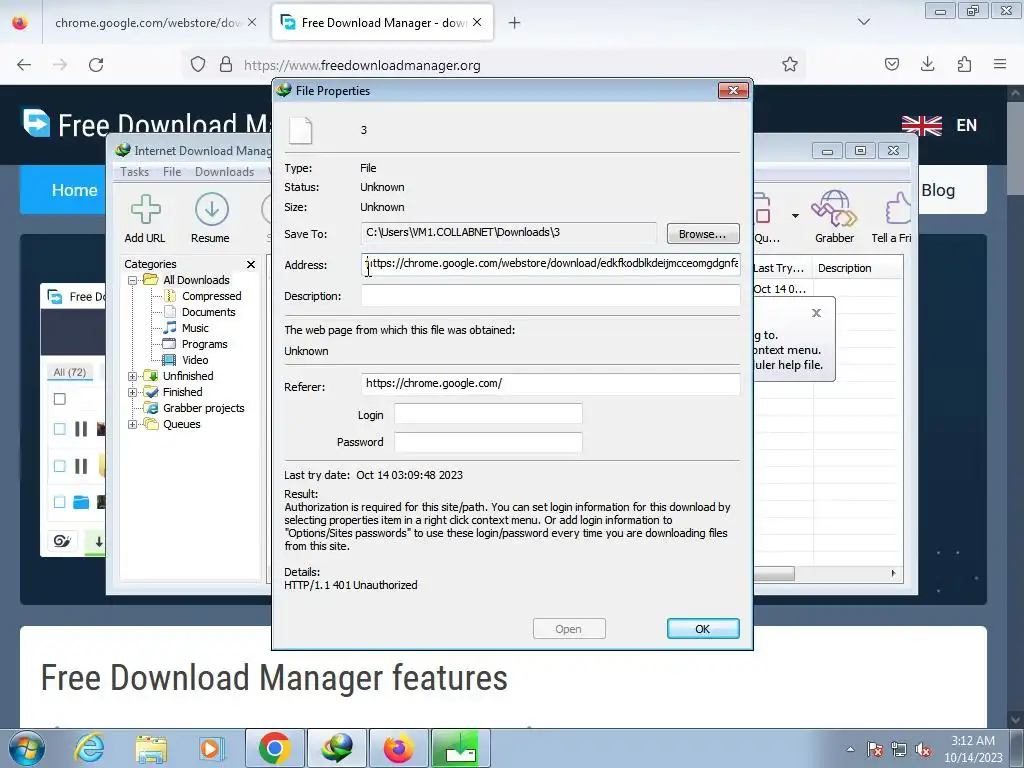Click the Description field
The image size is (1024, 768).
coord(551,295)
